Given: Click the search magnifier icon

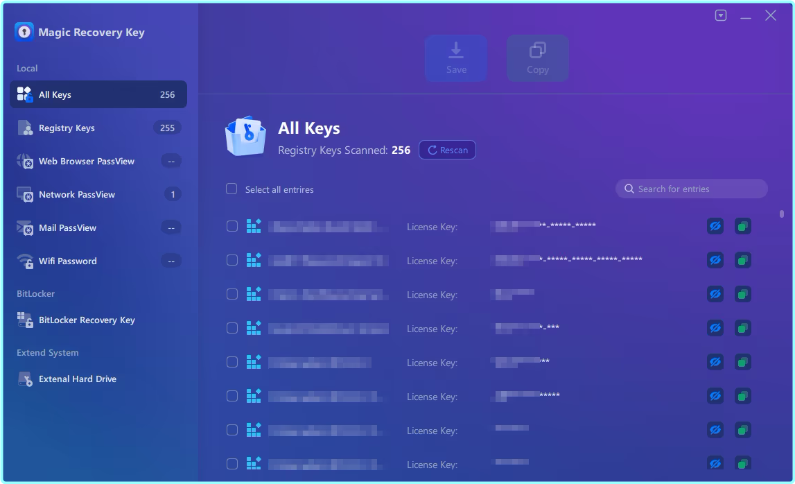Looking at the screenshot, I should pos(629,189).
